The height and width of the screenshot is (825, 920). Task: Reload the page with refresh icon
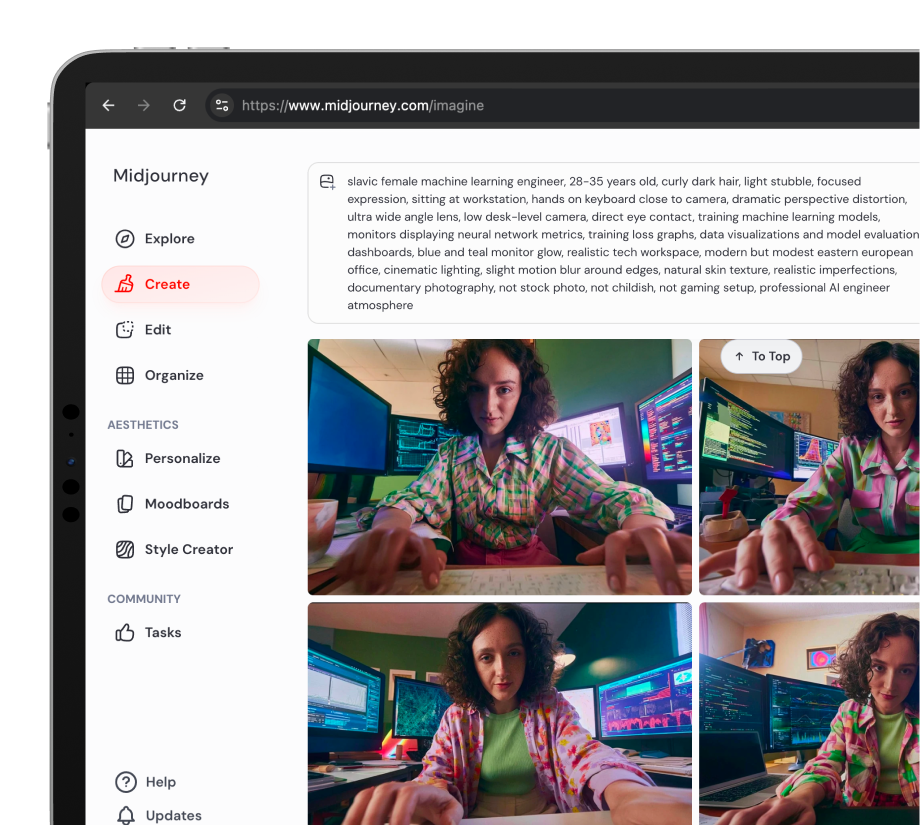(180, 105)
